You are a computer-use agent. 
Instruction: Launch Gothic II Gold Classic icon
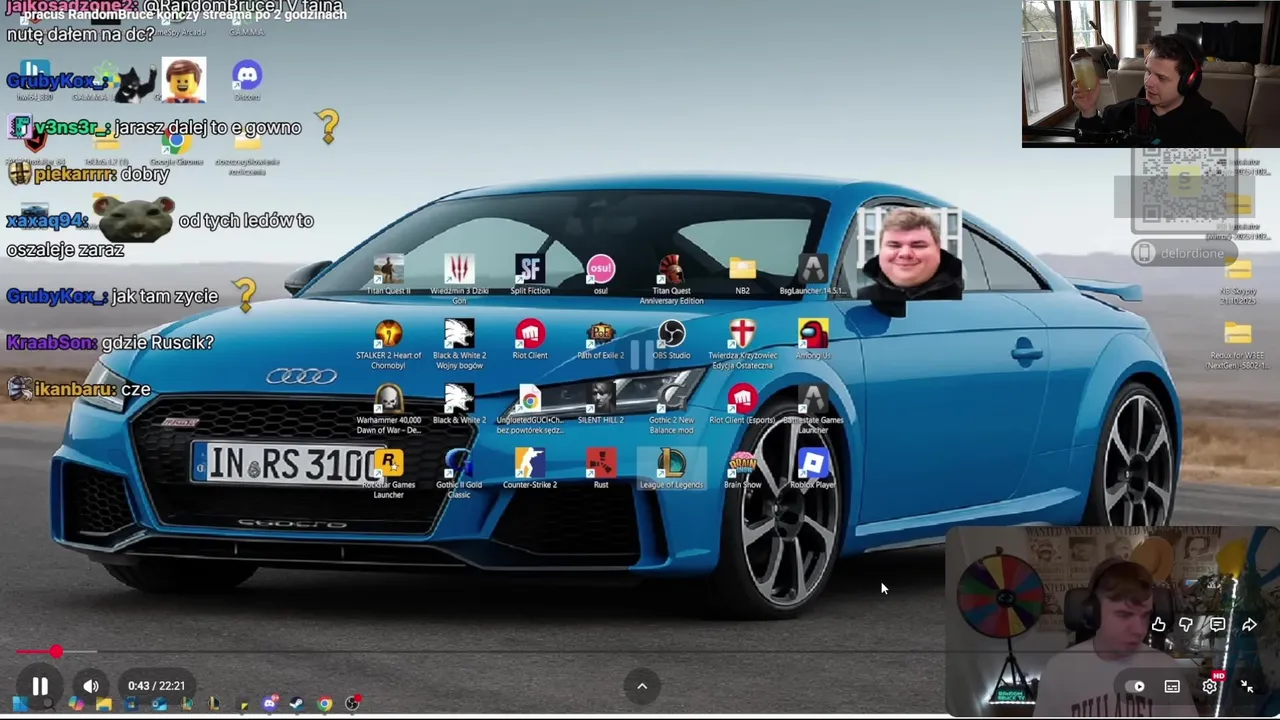tap(459, 474)
